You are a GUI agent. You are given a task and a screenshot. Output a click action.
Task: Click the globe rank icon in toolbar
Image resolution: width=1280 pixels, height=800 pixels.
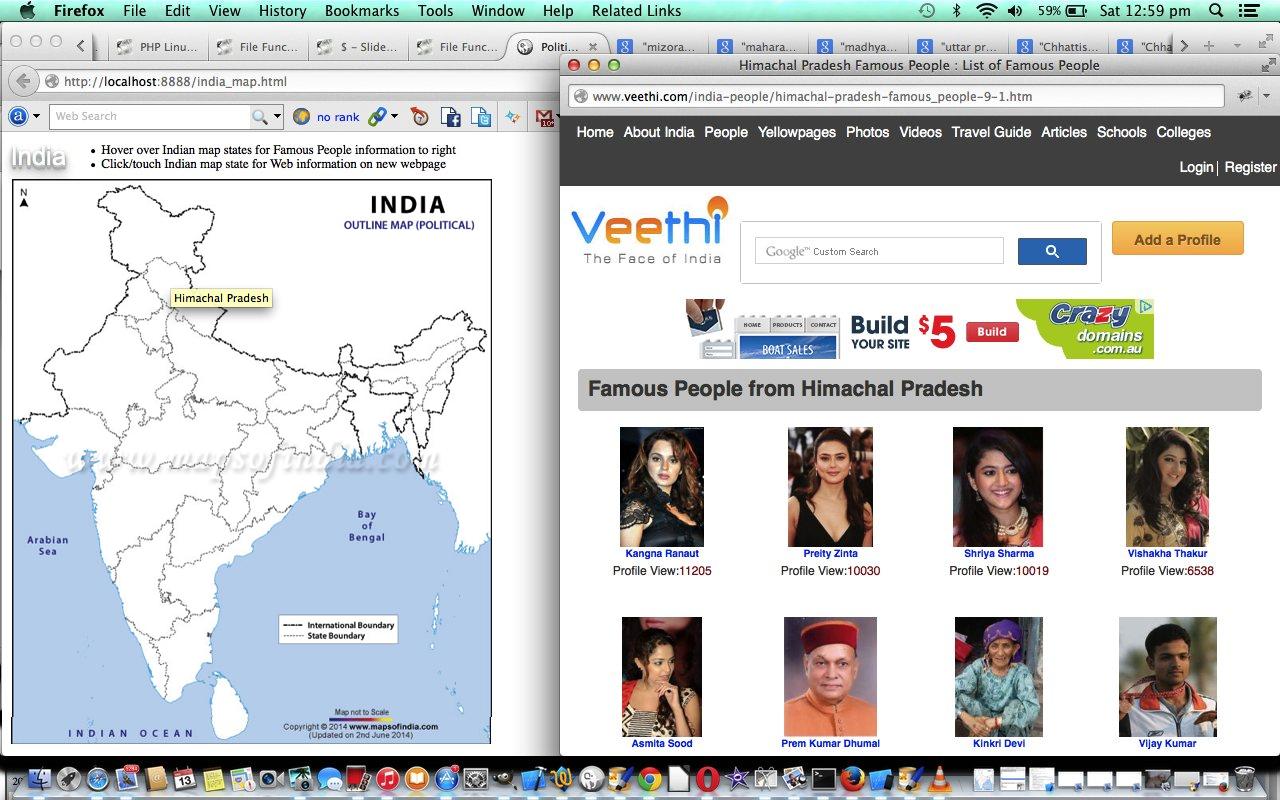[301, 117]
